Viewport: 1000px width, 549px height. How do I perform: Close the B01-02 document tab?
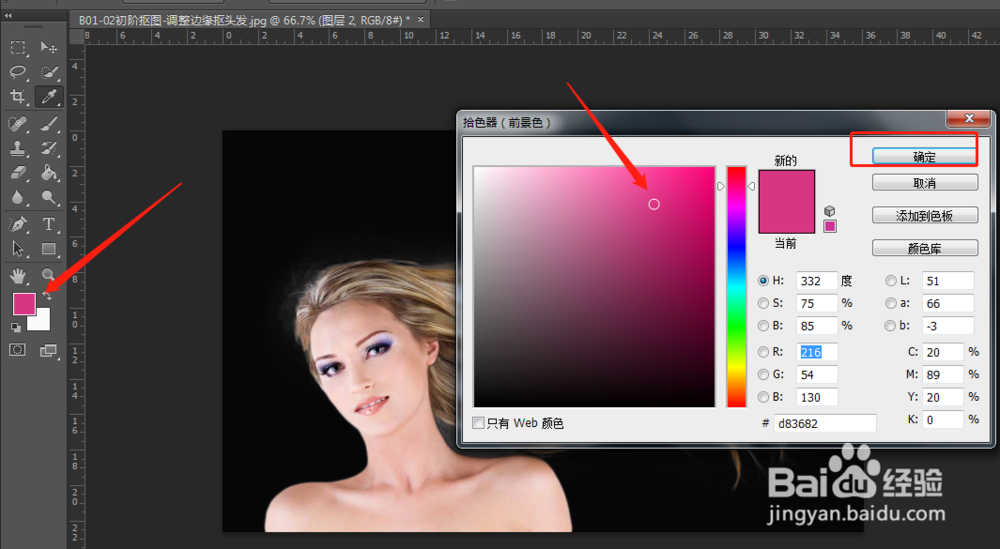click(x=420, y=20)
